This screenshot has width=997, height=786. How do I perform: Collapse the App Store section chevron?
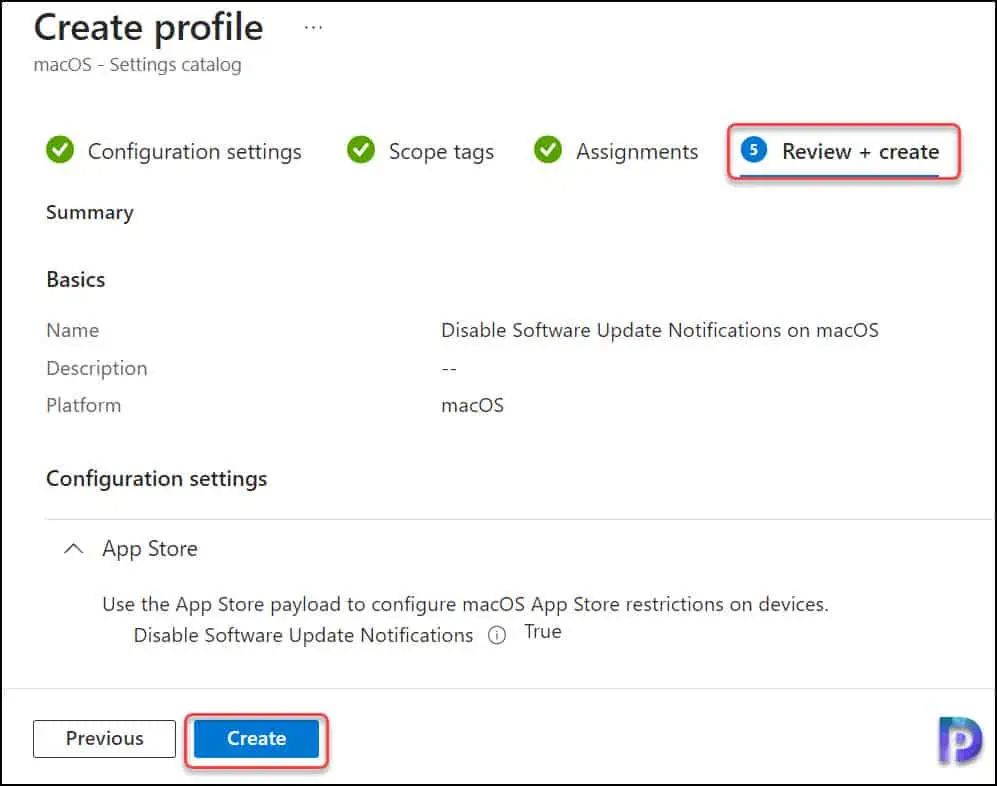74,548
